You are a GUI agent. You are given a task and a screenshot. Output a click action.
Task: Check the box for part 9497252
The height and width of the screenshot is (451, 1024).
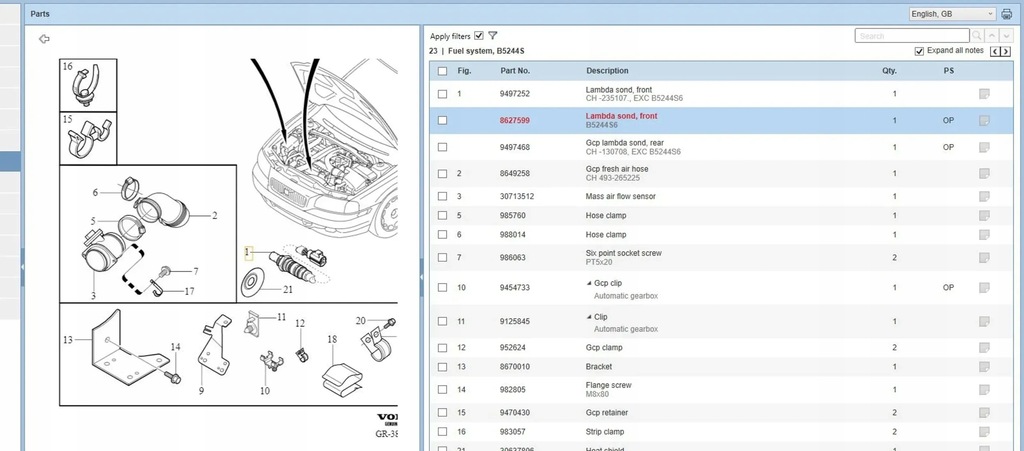[x=443, y=94]
